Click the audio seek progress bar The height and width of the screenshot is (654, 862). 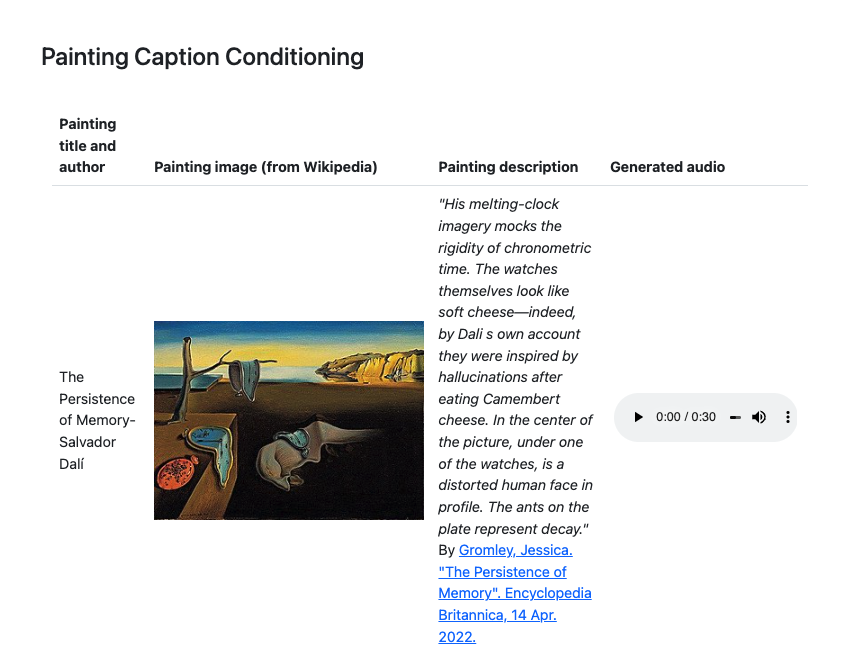[x=735, y=417]
